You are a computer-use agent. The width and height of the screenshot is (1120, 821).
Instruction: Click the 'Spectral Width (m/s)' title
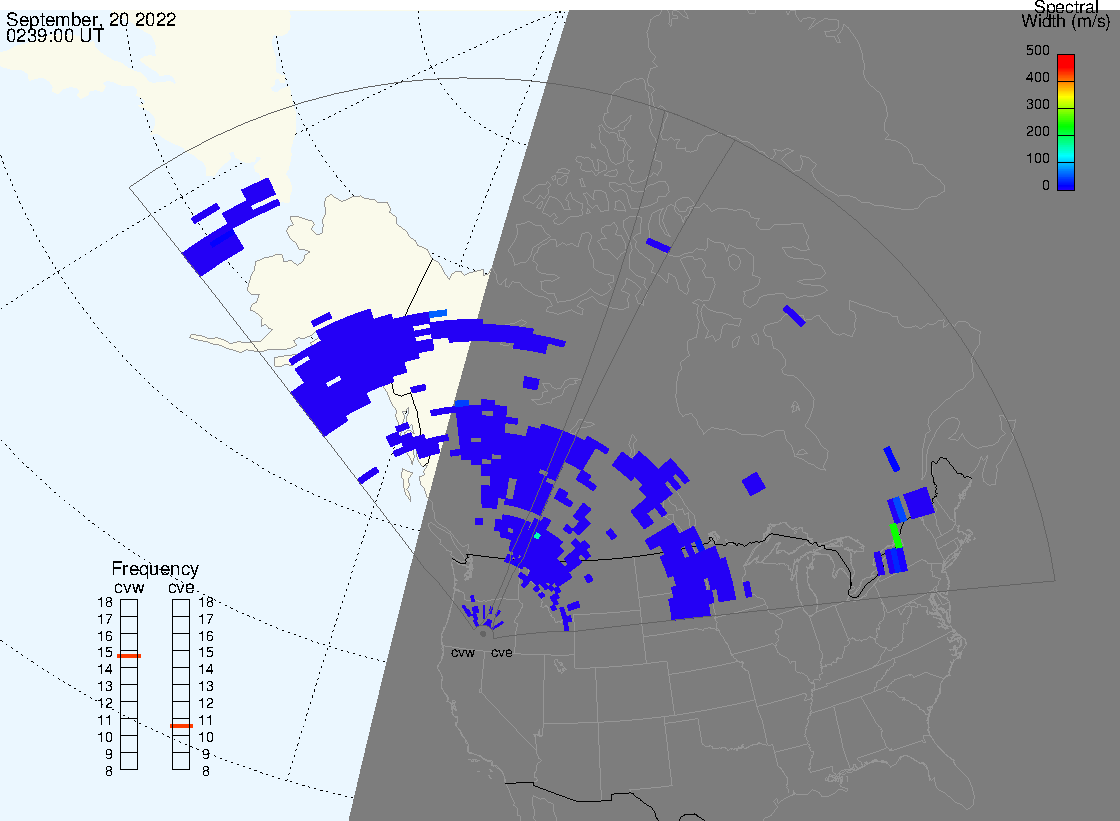[1066, 14]
